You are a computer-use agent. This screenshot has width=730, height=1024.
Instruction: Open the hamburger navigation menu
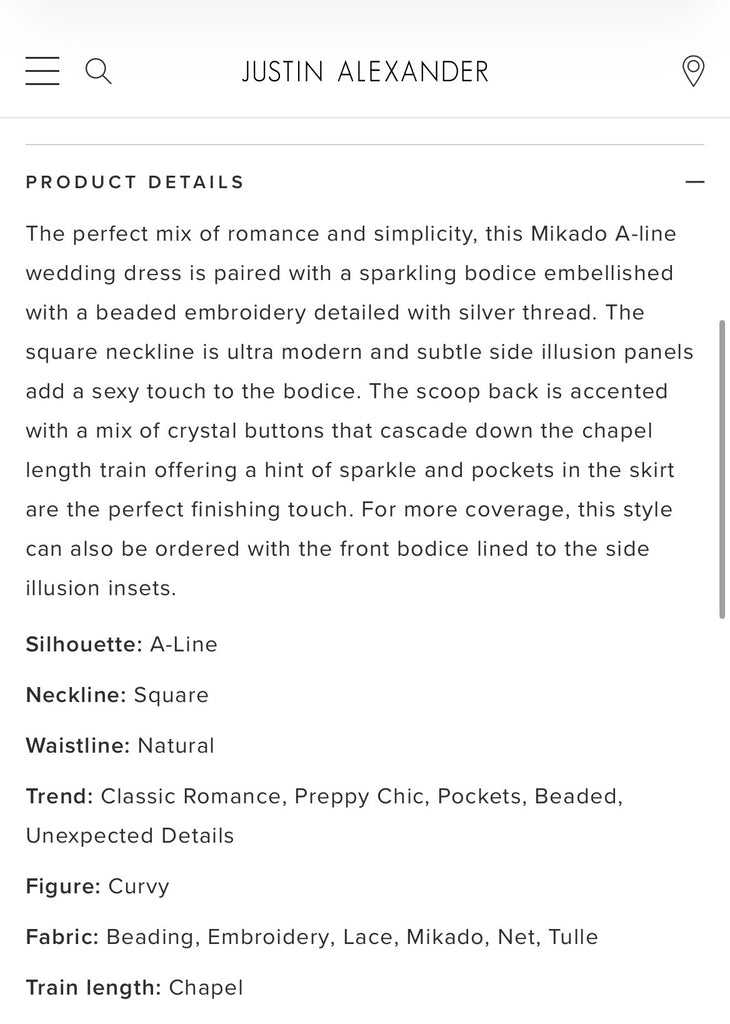(x=43, y=71)
